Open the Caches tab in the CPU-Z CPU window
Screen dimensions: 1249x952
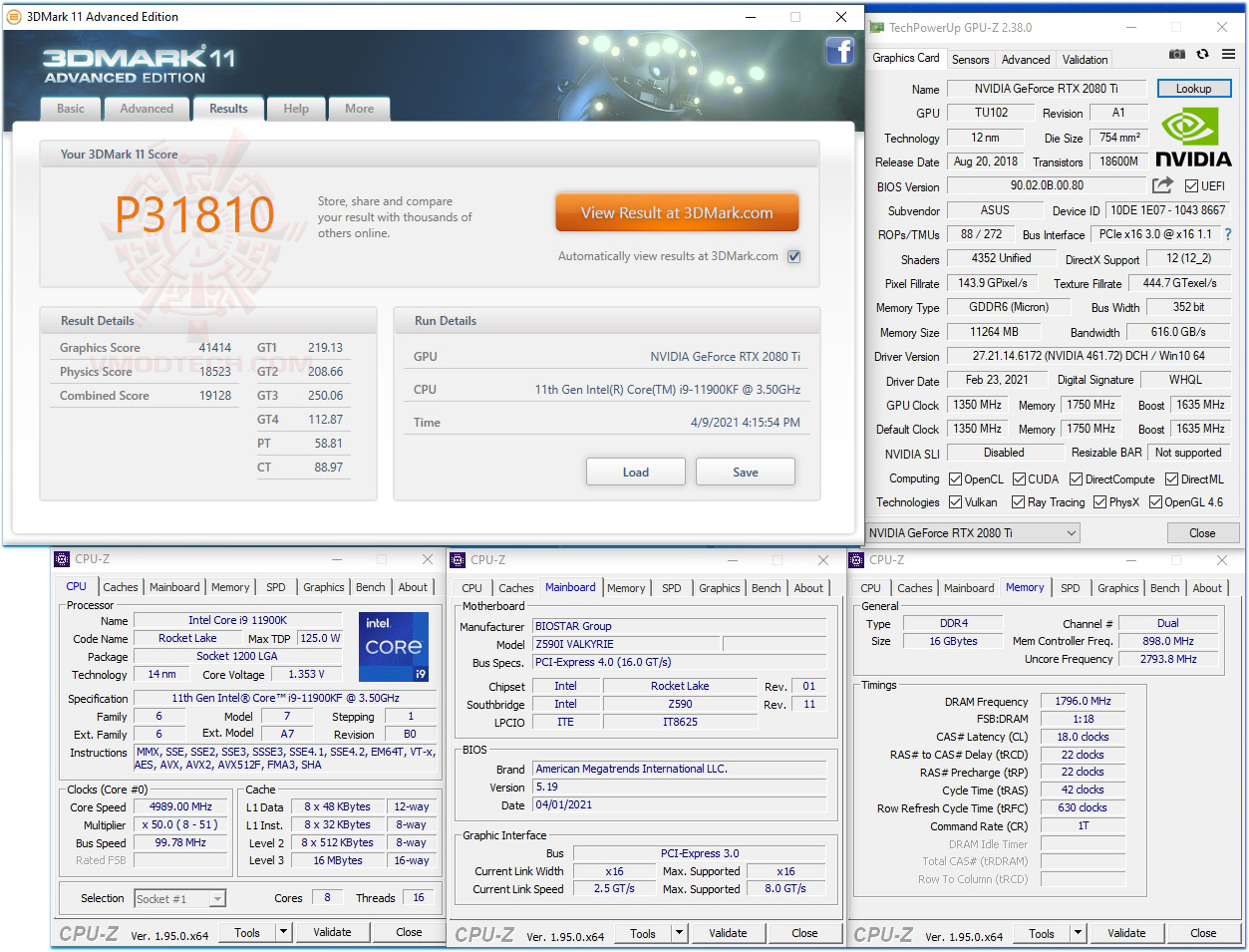click(x=121, y=587)
